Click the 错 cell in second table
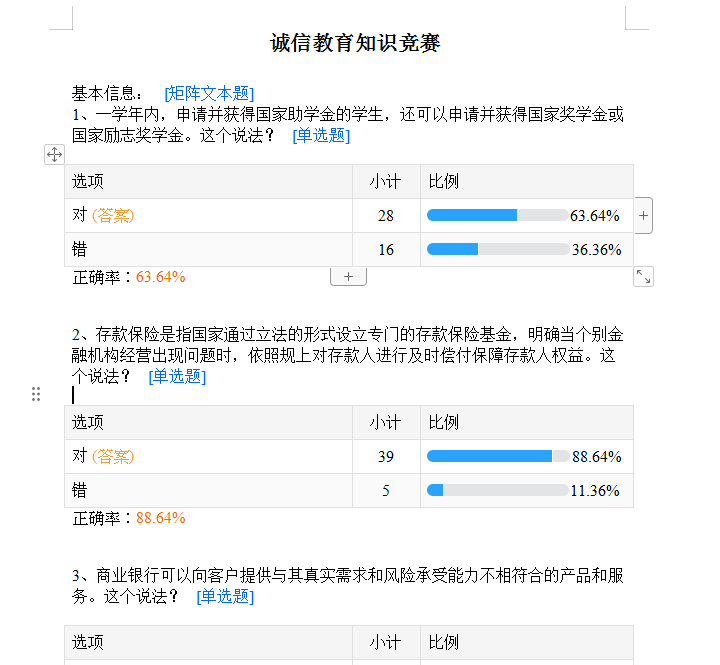Screen dimensions: 720x665 pyautogui.click(x=208, y=490)
